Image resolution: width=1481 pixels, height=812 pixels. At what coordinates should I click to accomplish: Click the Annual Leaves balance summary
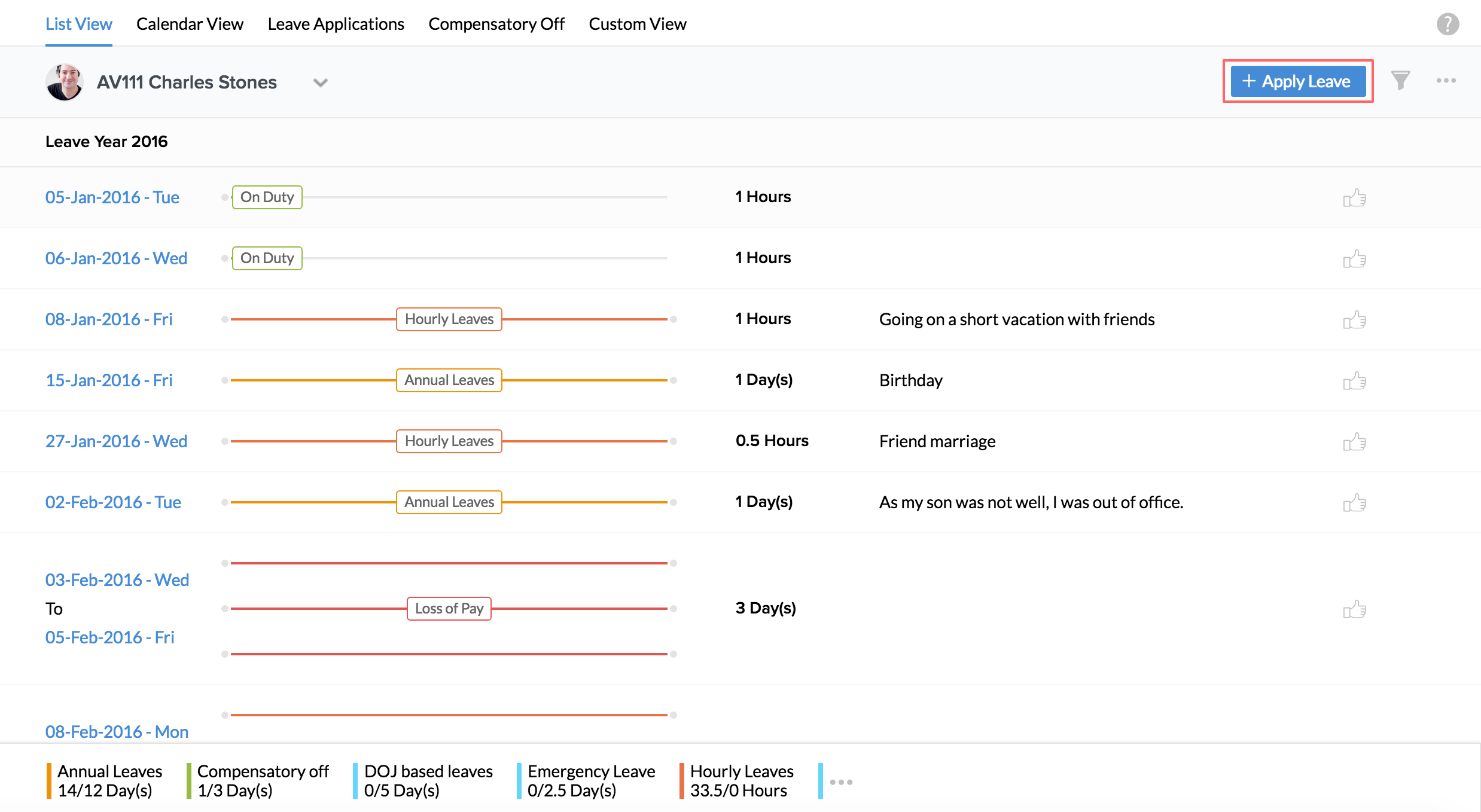(x=109, y=780)
